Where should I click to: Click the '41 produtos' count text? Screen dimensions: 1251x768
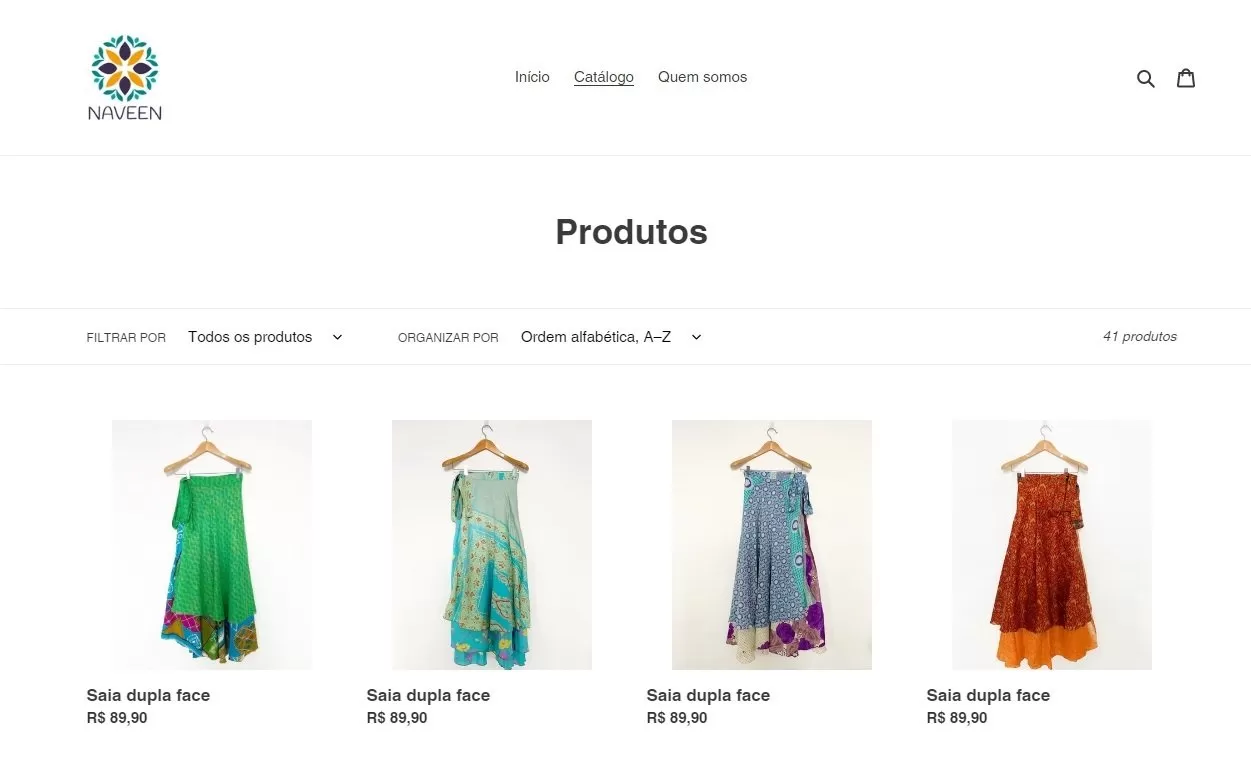[x=1140, y=337]
